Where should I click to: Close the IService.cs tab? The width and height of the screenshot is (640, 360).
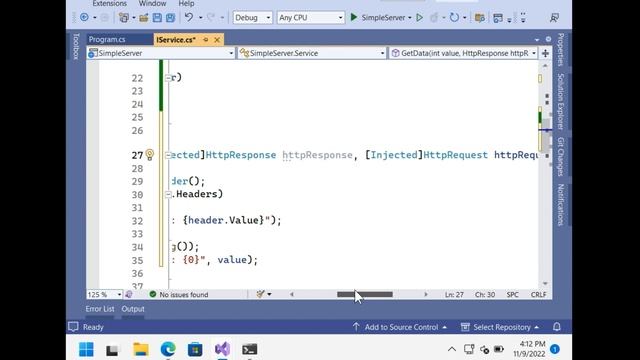click(217, 40)
